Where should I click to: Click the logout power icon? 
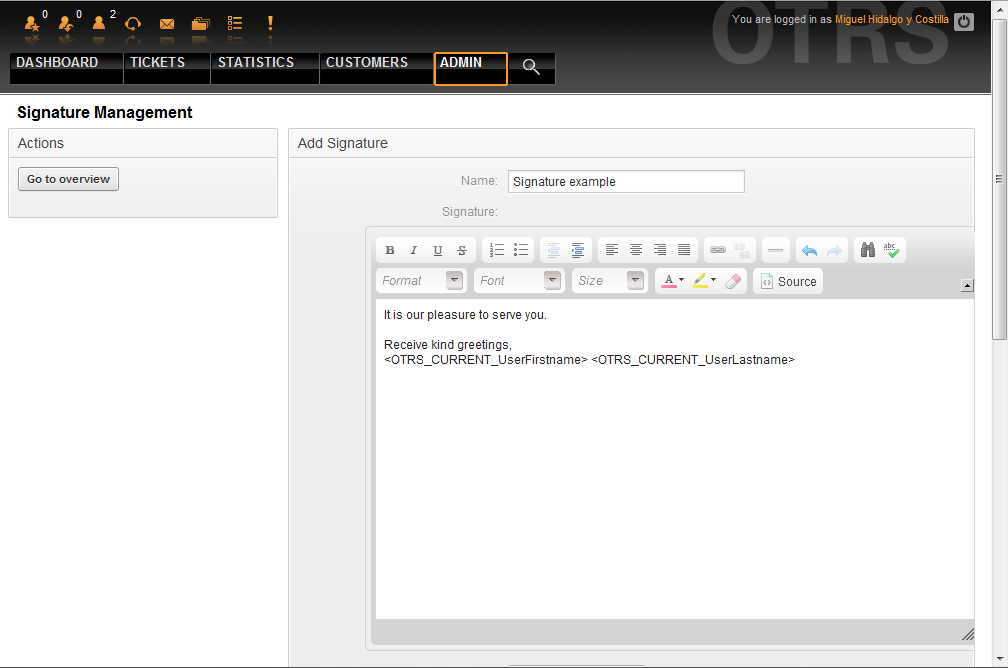963,21
